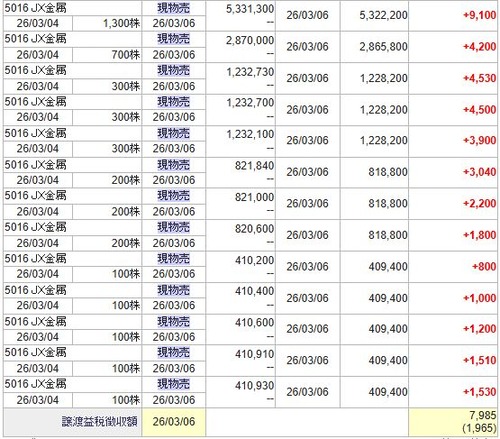
Task: Select the profit value +3,040
Action: (x=480, y=172)
